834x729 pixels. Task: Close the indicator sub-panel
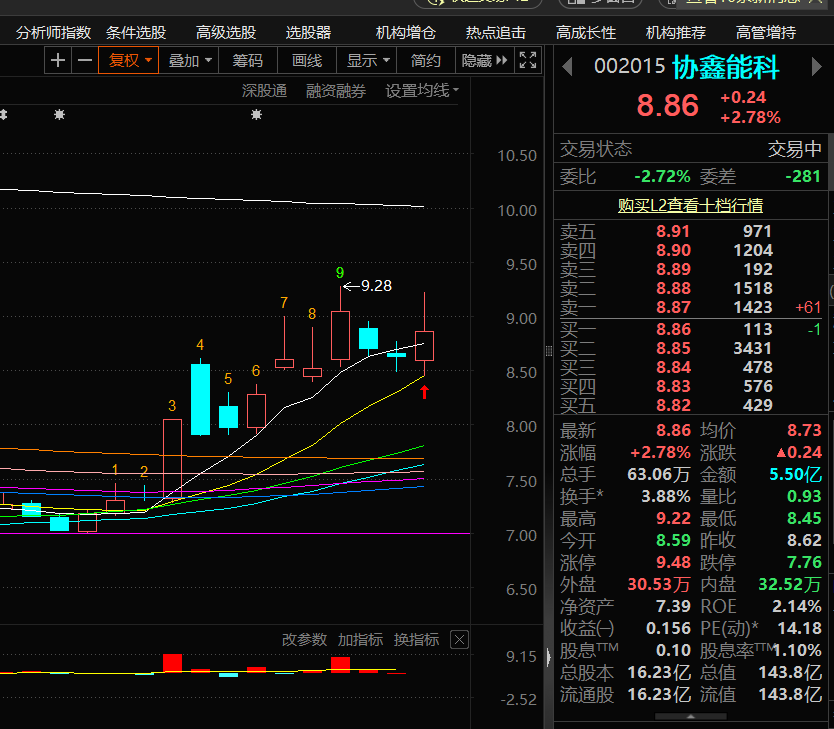(460, 640)
